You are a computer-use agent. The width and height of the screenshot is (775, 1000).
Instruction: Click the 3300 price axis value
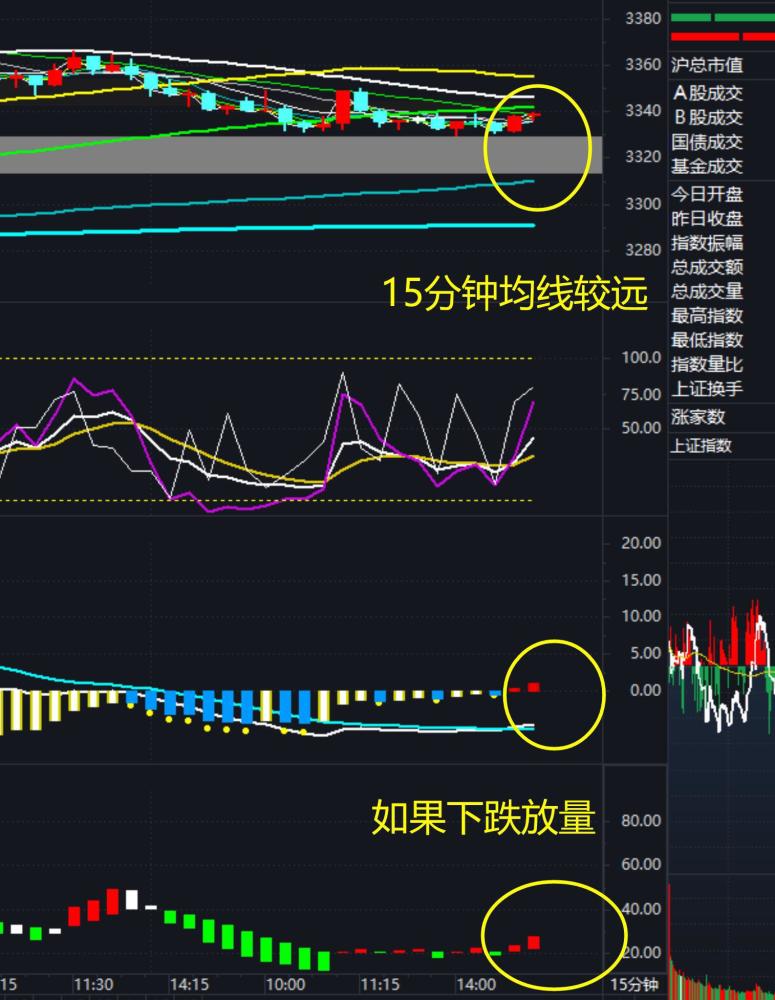pyautogui.click(x=643, y=204)
